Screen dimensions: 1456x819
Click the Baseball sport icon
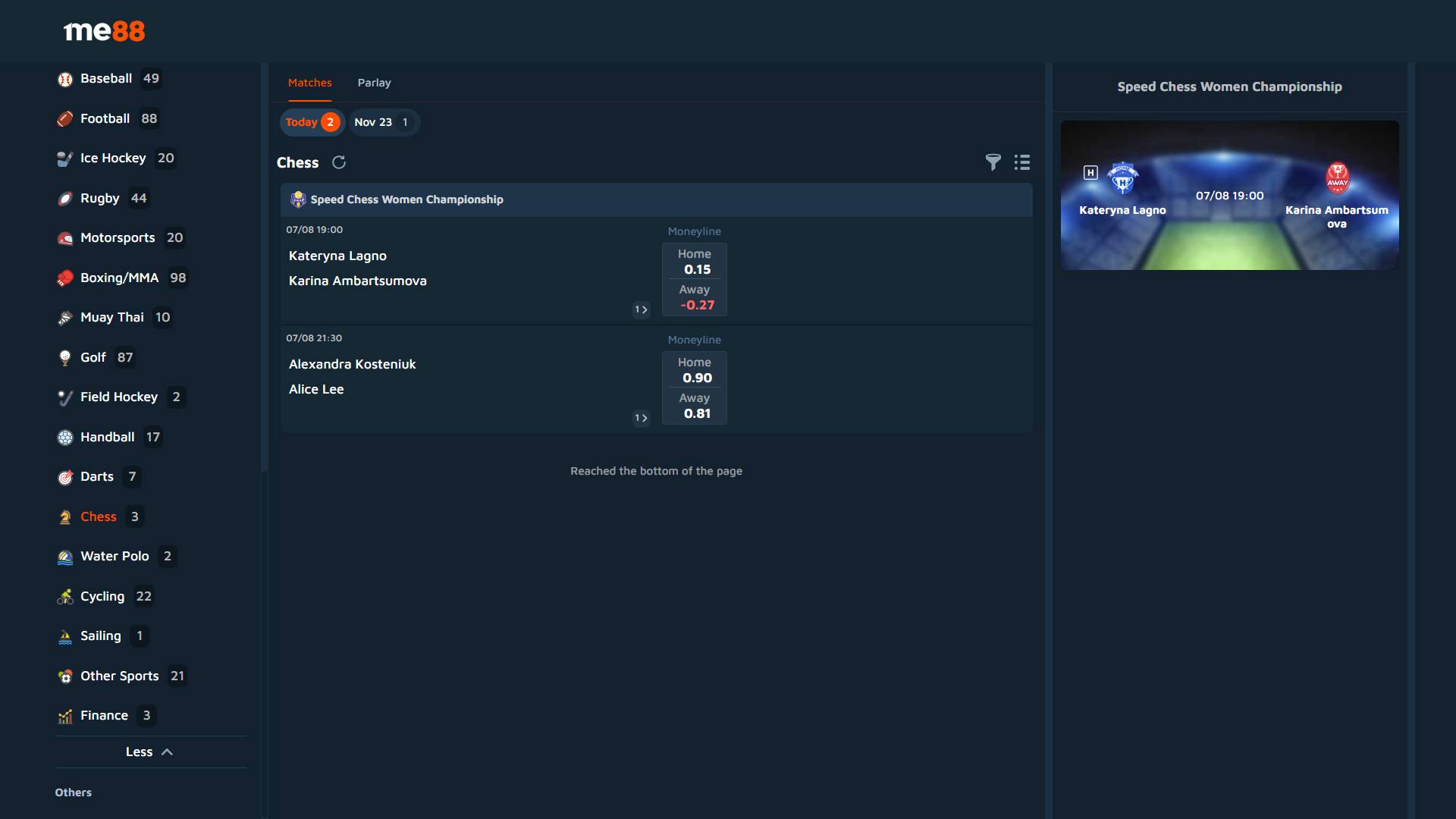[x=65, y=79]
